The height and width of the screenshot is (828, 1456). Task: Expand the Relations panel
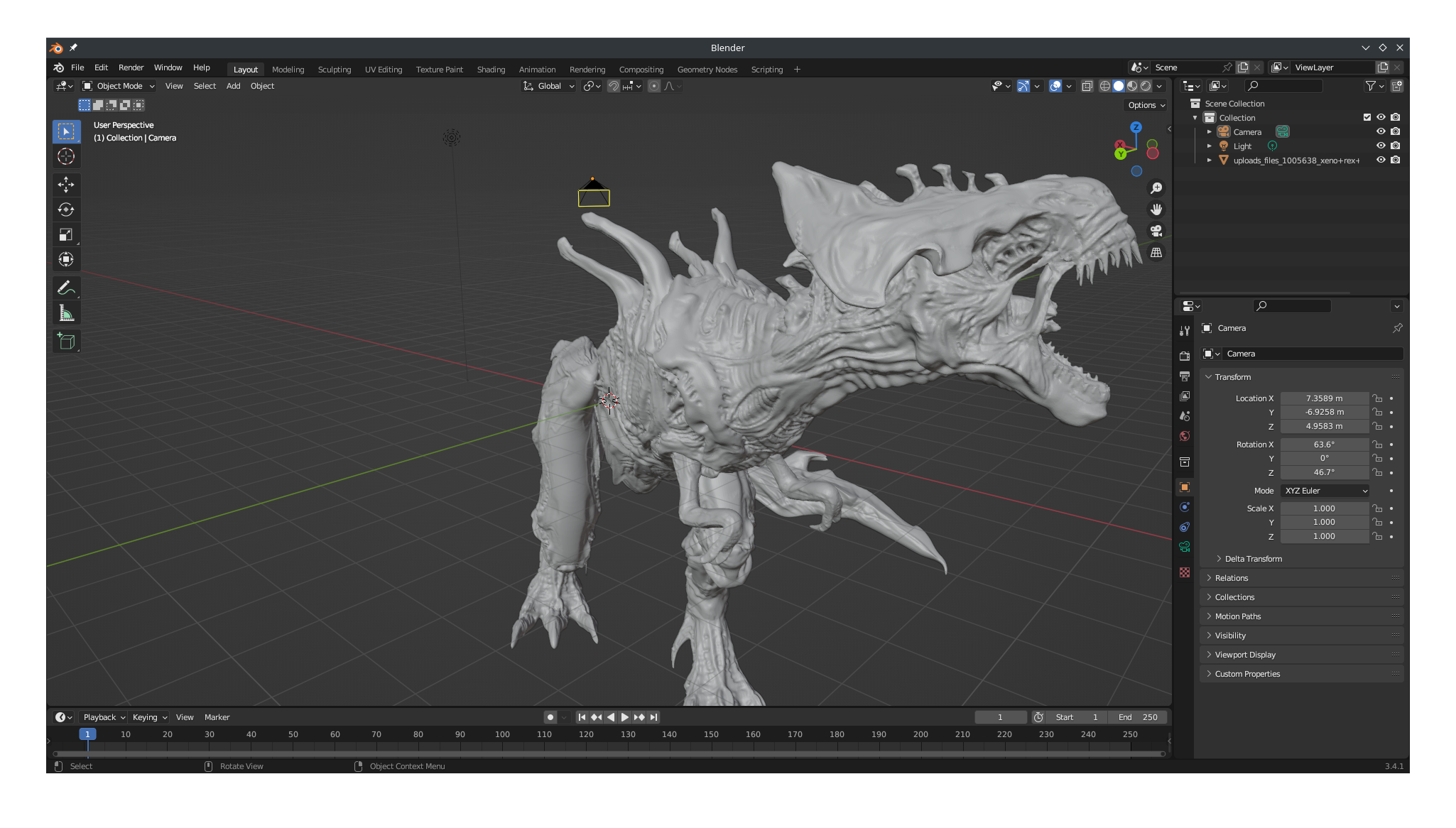click(1231, 578)
